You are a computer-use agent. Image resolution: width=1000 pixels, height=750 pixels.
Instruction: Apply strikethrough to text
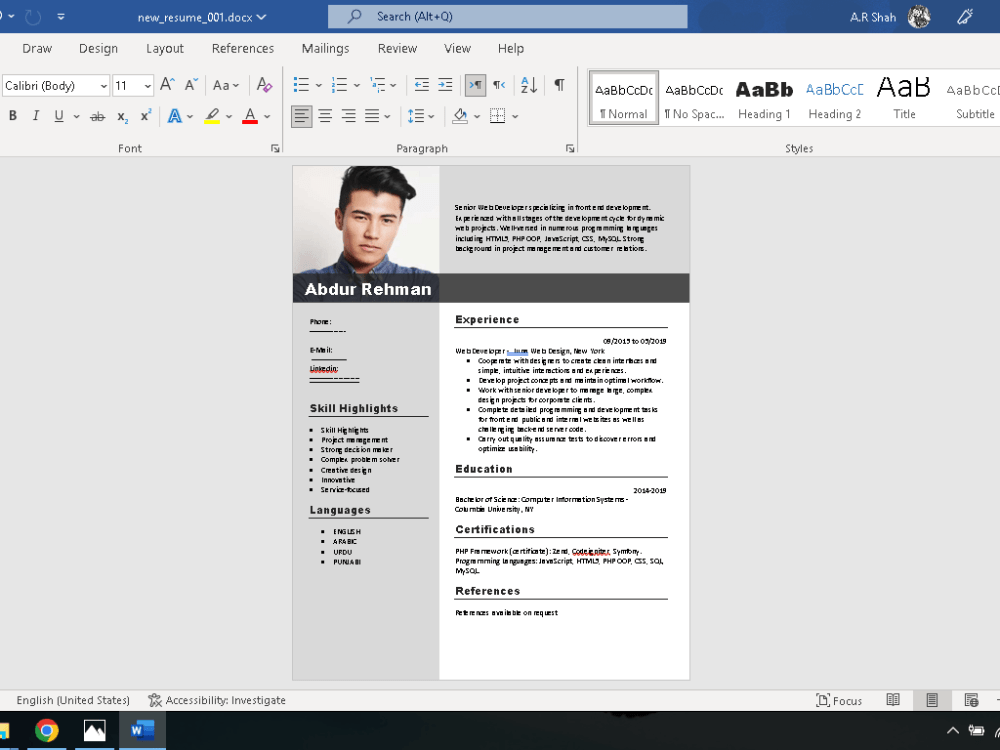point(97,116)
